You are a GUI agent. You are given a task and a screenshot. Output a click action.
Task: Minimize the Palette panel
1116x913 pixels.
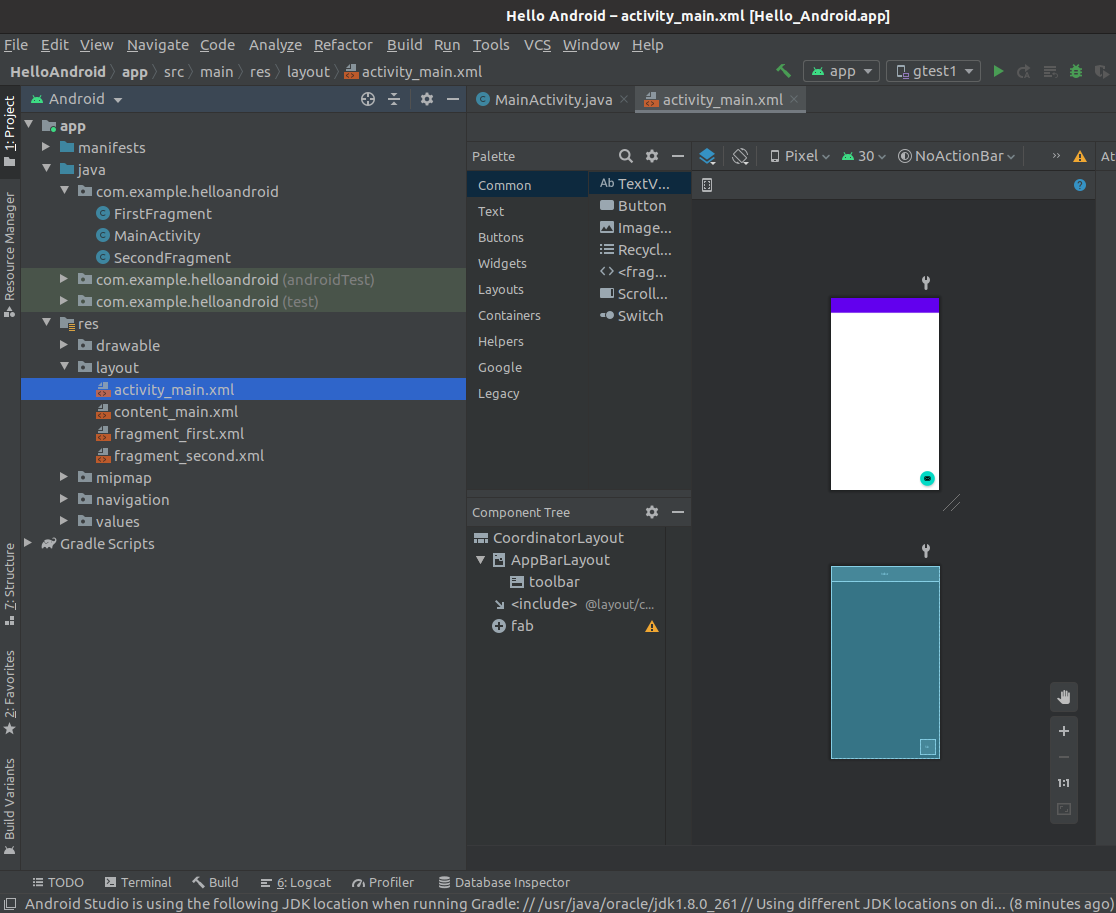tap(678, 156)
